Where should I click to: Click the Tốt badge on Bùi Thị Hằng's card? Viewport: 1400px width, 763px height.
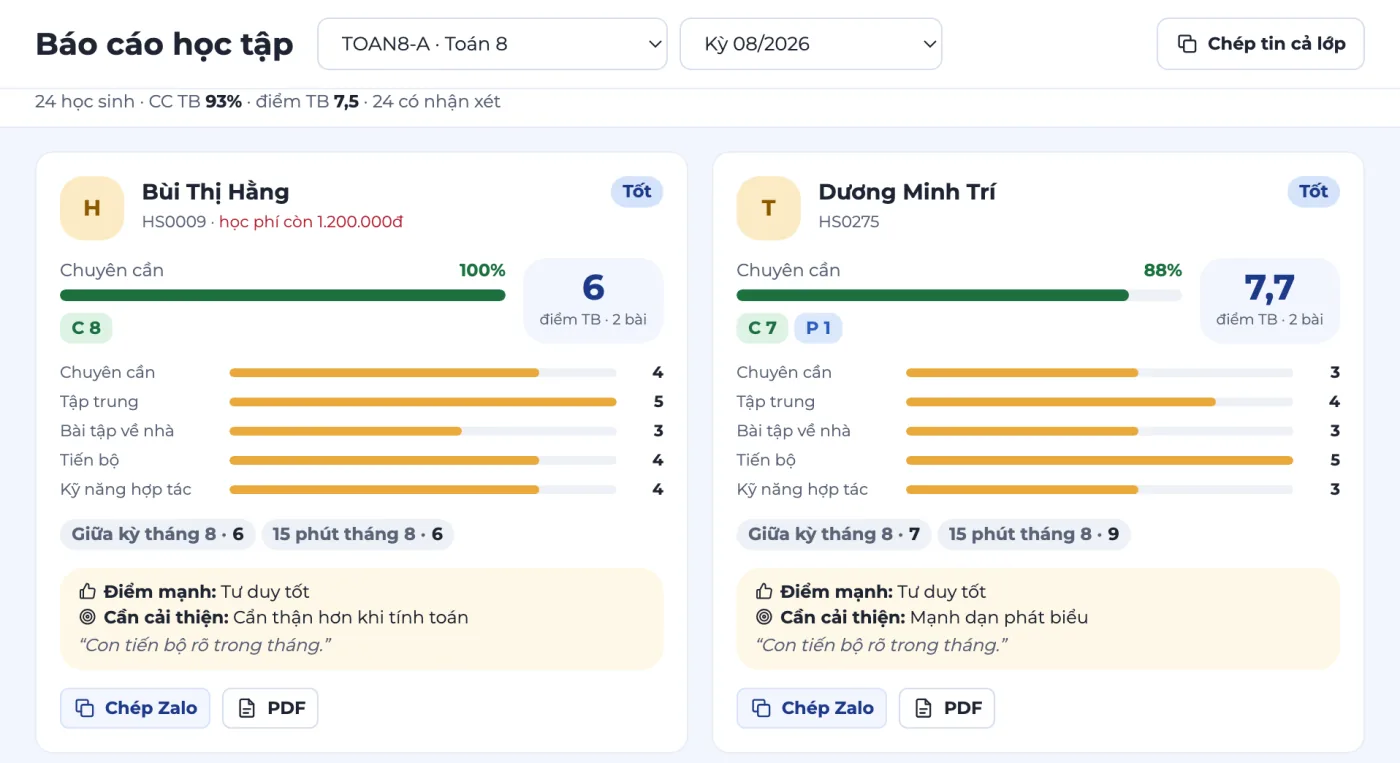(x=637, y=192)
